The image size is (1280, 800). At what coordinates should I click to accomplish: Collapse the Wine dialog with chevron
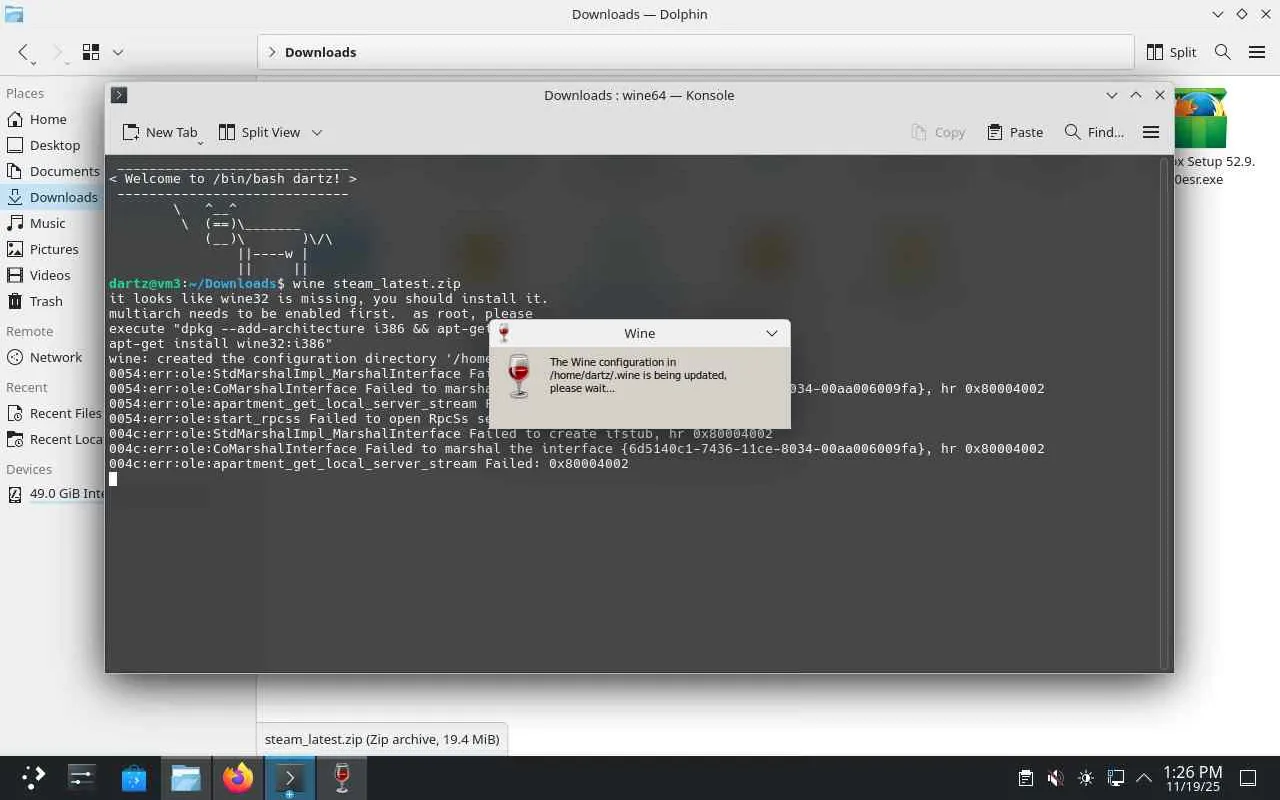(772, 333)
